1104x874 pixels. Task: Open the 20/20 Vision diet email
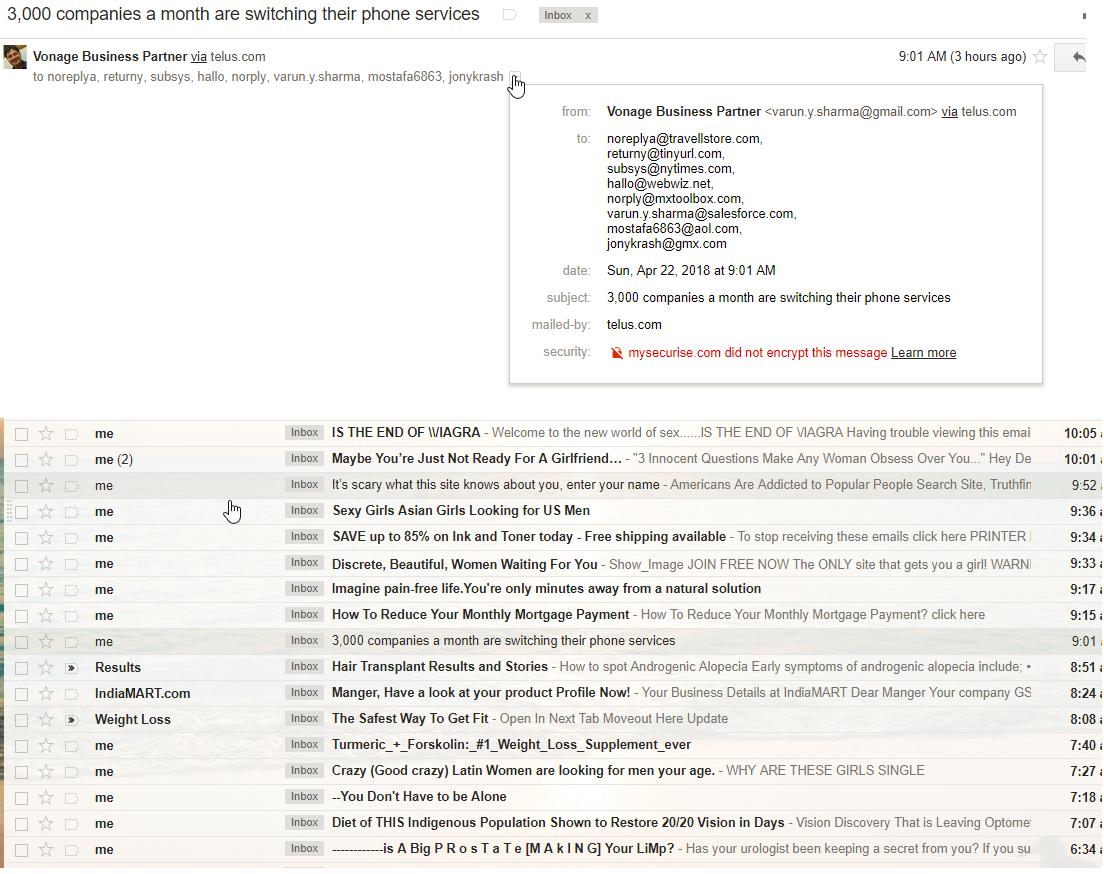tap(557, 823)
